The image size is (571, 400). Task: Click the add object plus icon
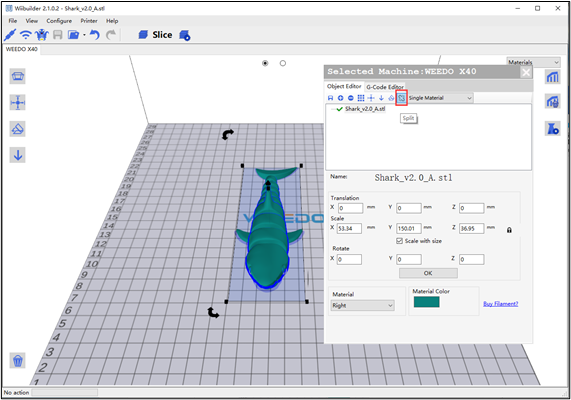tap(340, 98)
